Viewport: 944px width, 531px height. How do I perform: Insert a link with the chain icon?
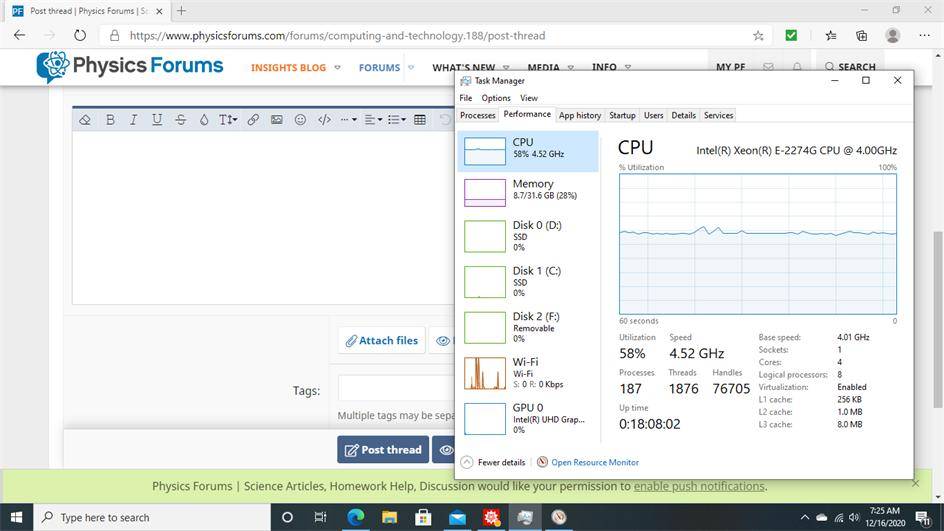pos(253,120)
